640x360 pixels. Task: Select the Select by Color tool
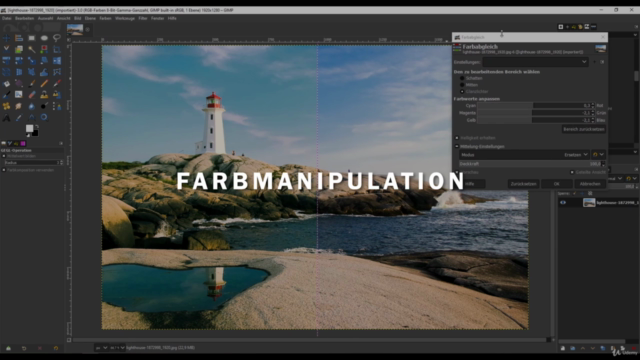[x=44, y=49]
